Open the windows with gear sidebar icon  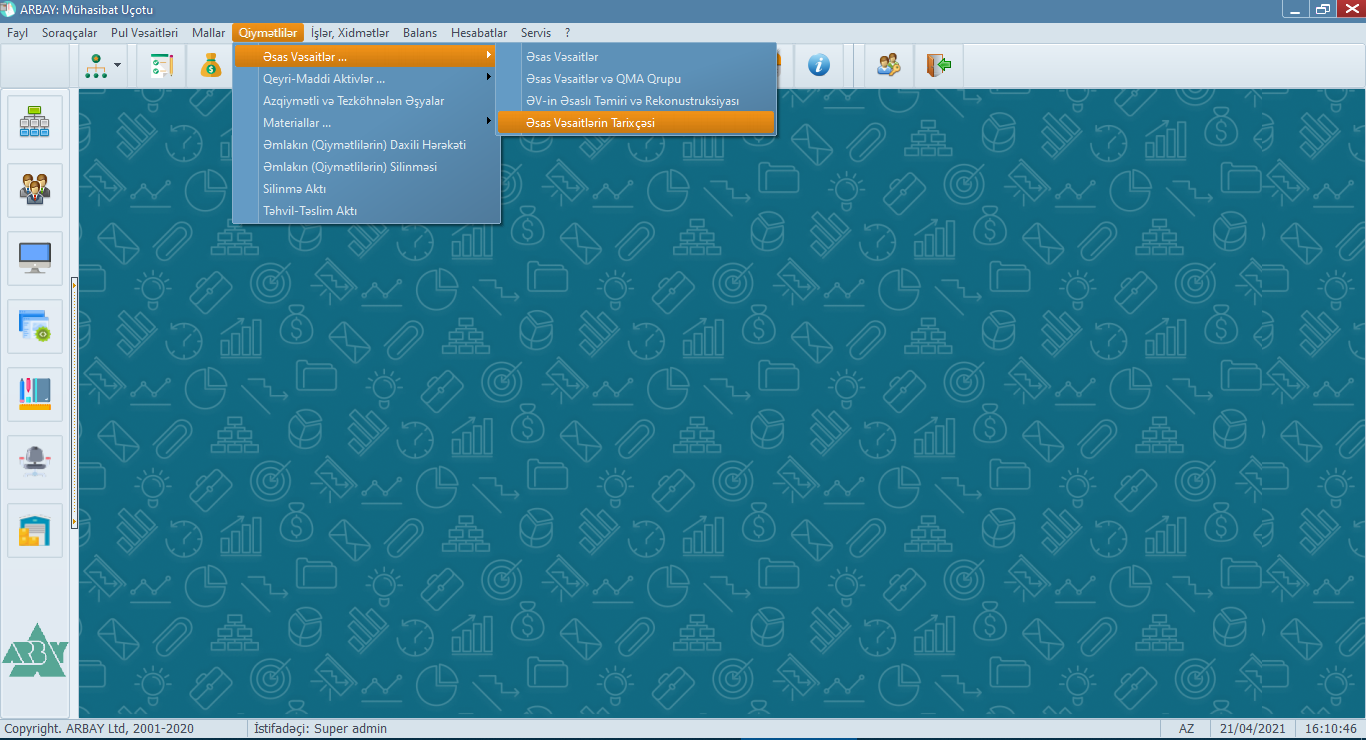(35, 326)
